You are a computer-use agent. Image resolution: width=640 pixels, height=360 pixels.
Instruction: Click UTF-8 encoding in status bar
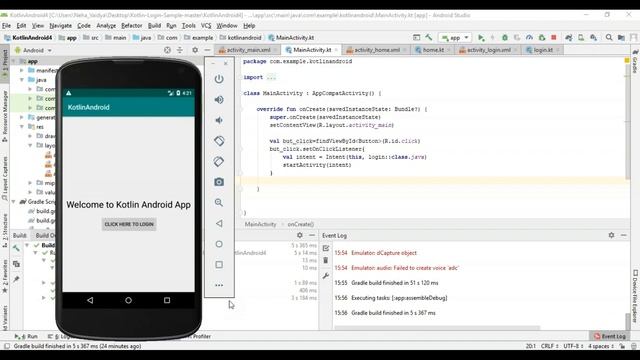pos(573,346)
